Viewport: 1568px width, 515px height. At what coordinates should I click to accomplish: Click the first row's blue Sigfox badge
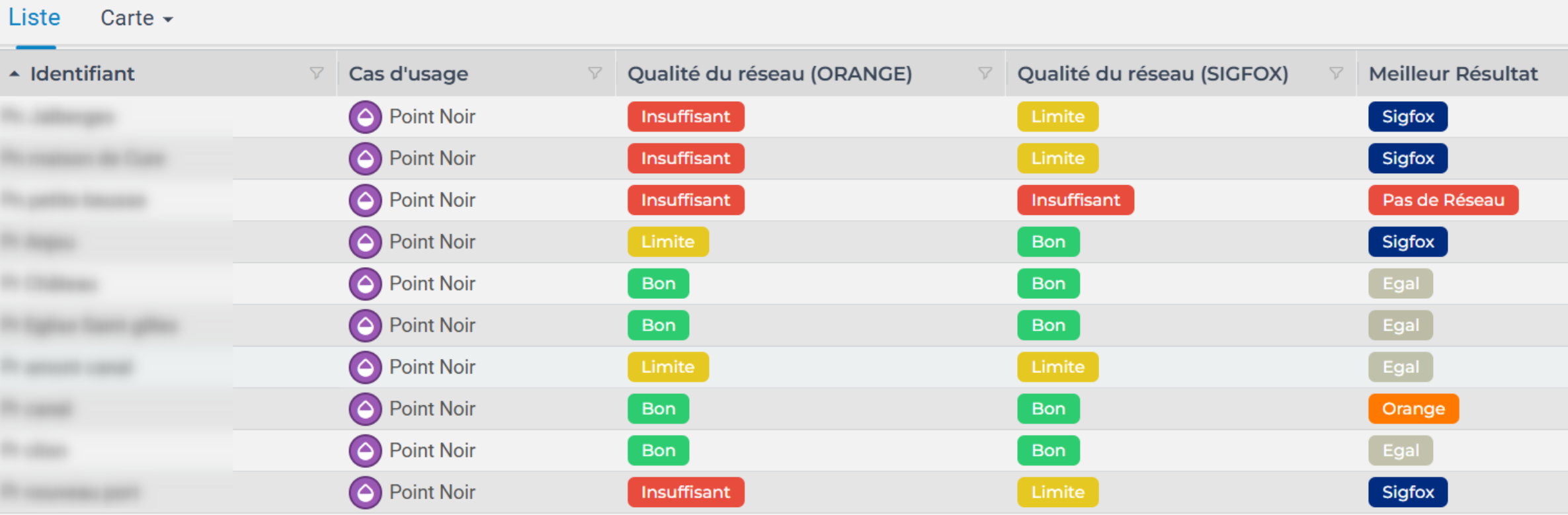(1407, 117)
